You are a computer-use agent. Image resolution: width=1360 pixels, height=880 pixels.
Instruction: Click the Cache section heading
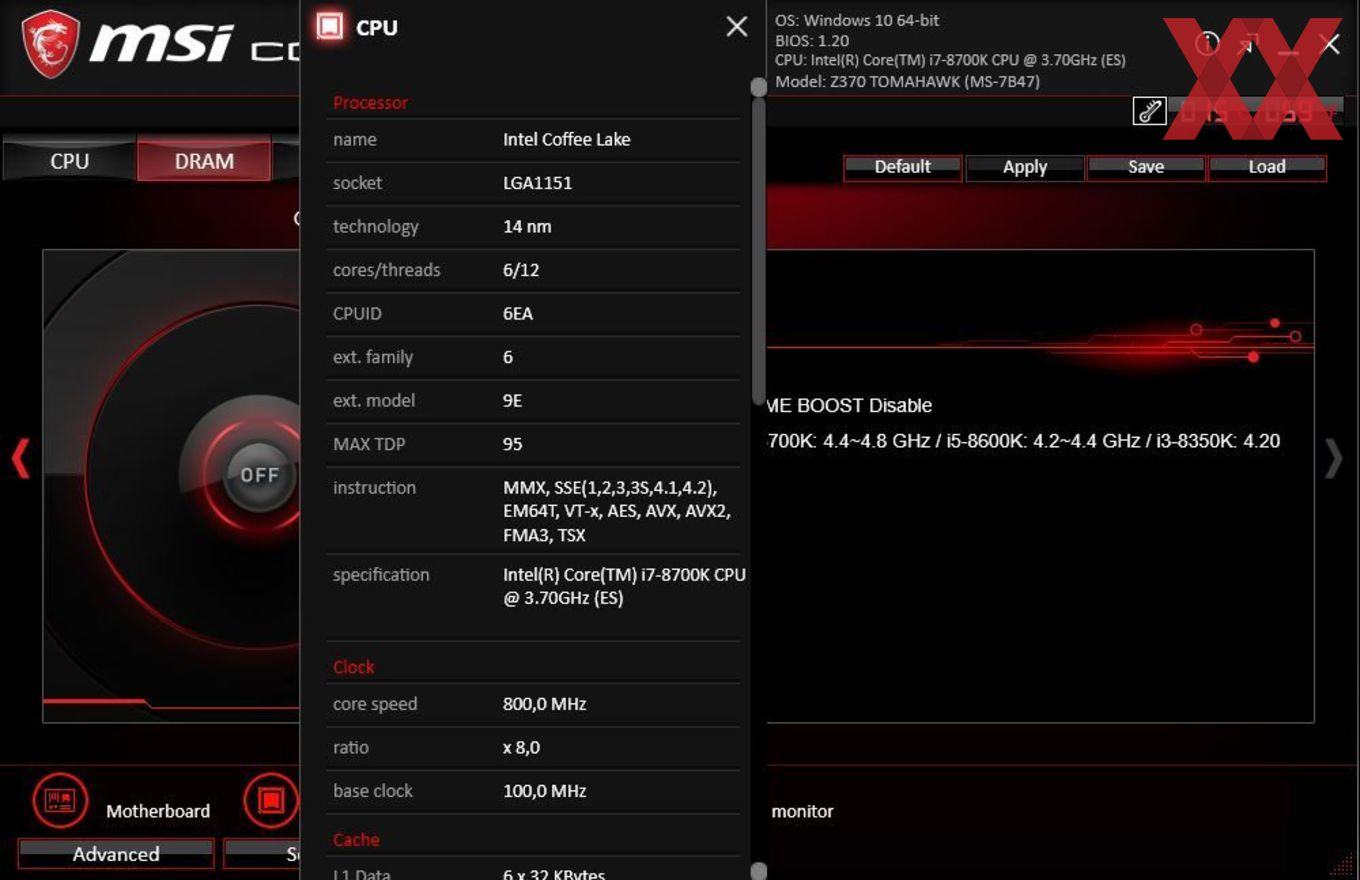pyautogui.click(x=356, y=840)
